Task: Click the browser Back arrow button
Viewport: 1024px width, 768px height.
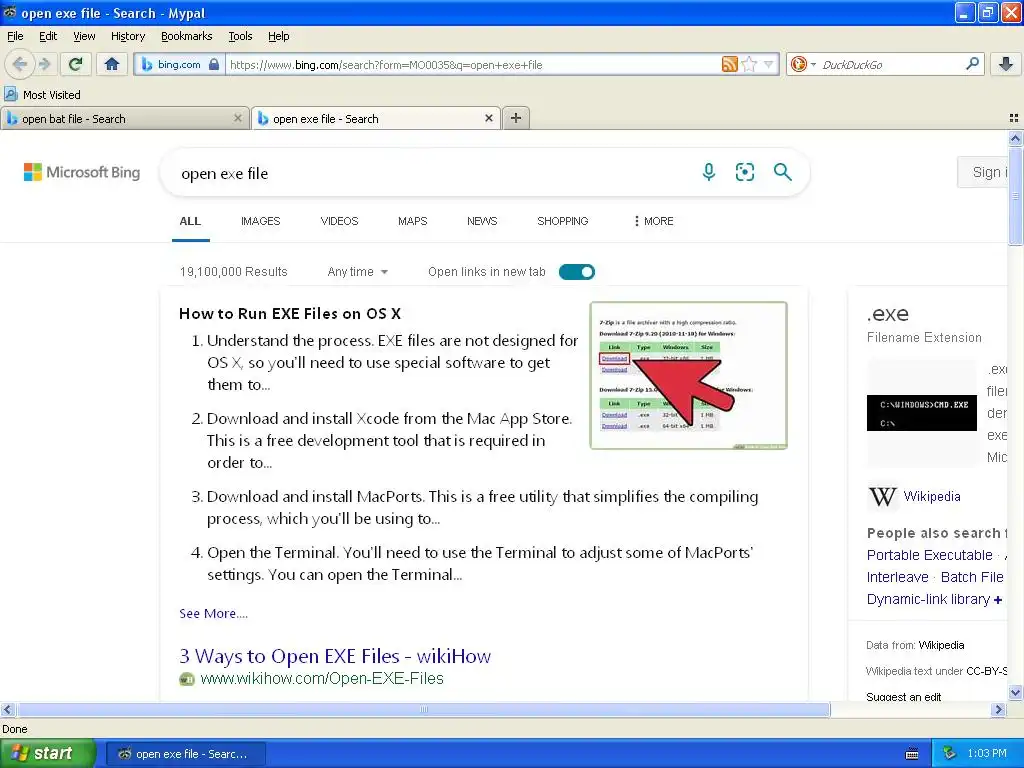Action: tap(20, 64)
